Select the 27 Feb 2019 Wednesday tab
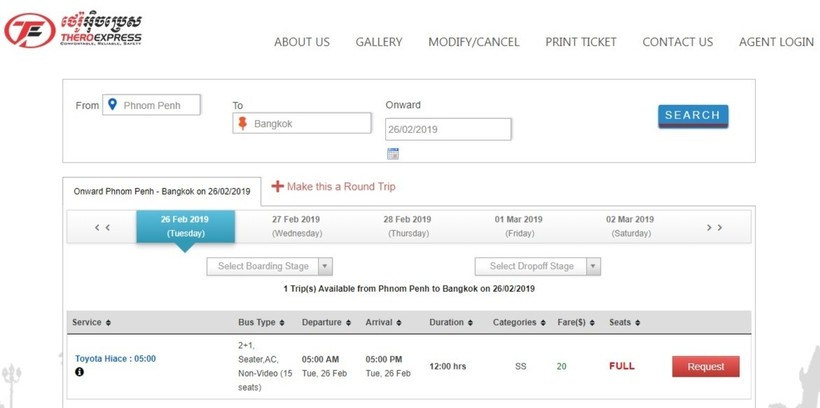The height and width of the screenshot is (408, 820). 297,226
